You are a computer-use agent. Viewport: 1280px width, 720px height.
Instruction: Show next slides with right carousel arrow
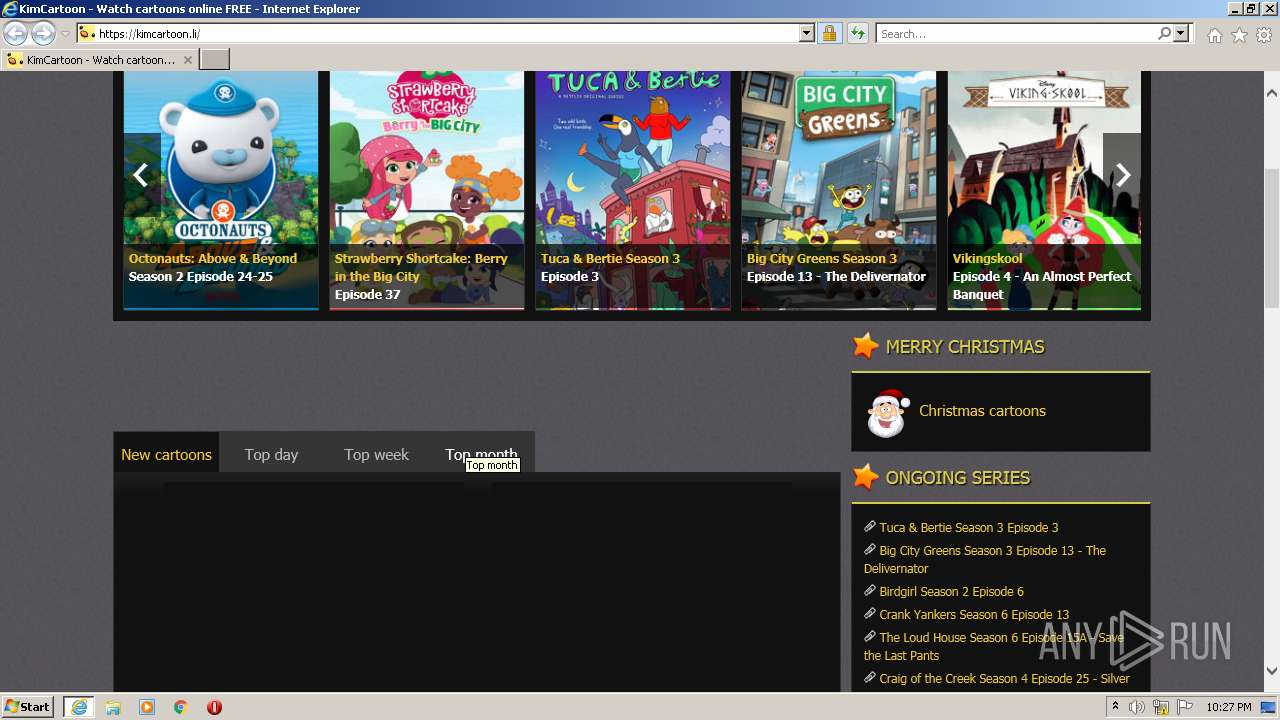point(1122,175)
